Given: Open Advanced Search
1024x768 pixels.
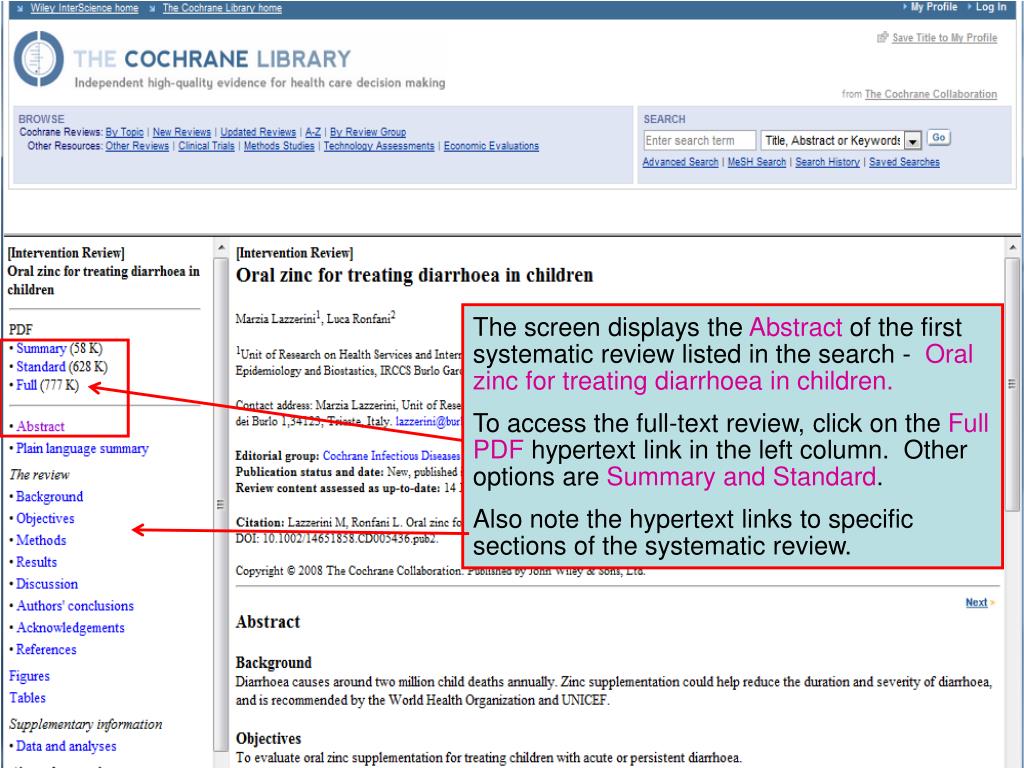Looking at the screenshot, I should click(680, 162).
